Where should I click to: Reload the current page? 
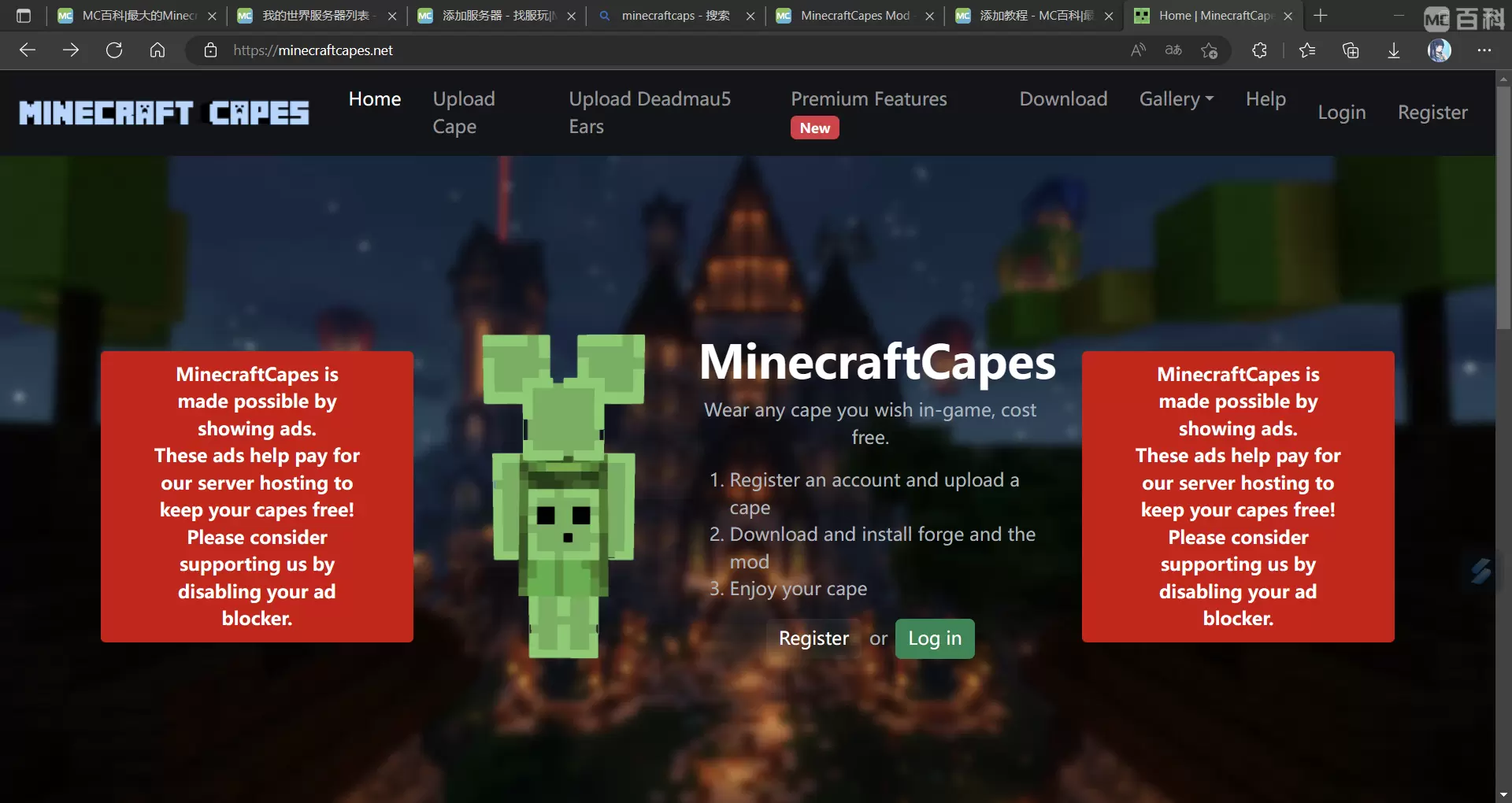pyautogui.click(x=114, y=50)
